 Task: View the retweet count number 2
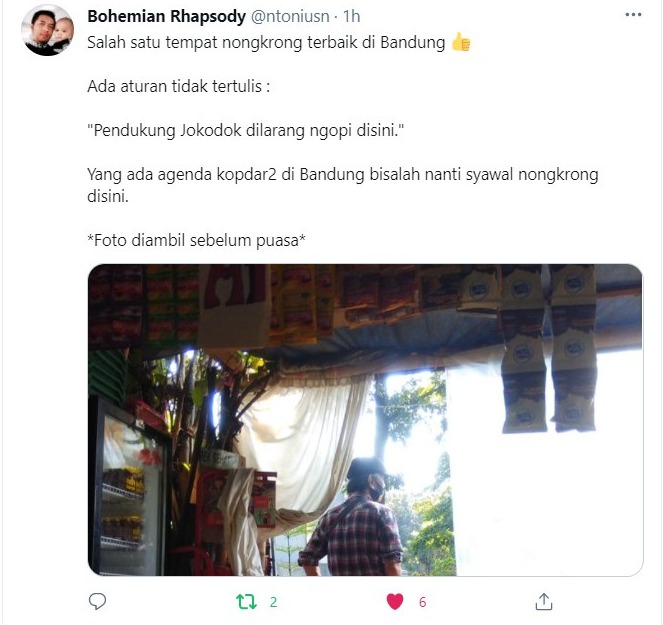(273, 602)
